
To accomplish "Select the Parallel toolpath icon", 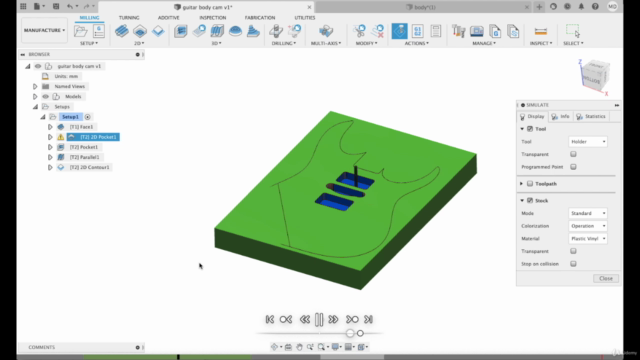I will pos(217,31).
